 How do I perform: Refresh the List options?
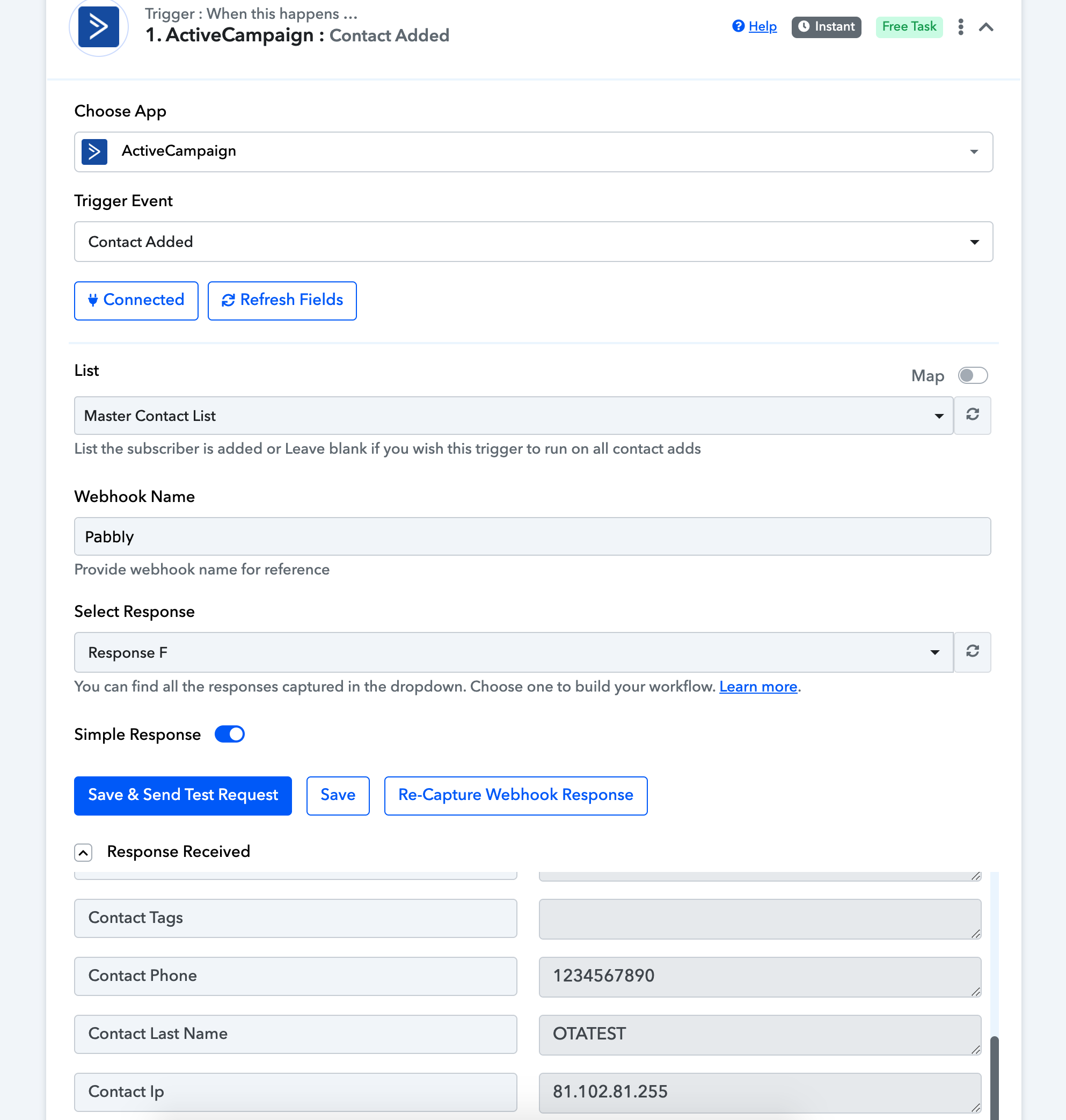point(972,414)
